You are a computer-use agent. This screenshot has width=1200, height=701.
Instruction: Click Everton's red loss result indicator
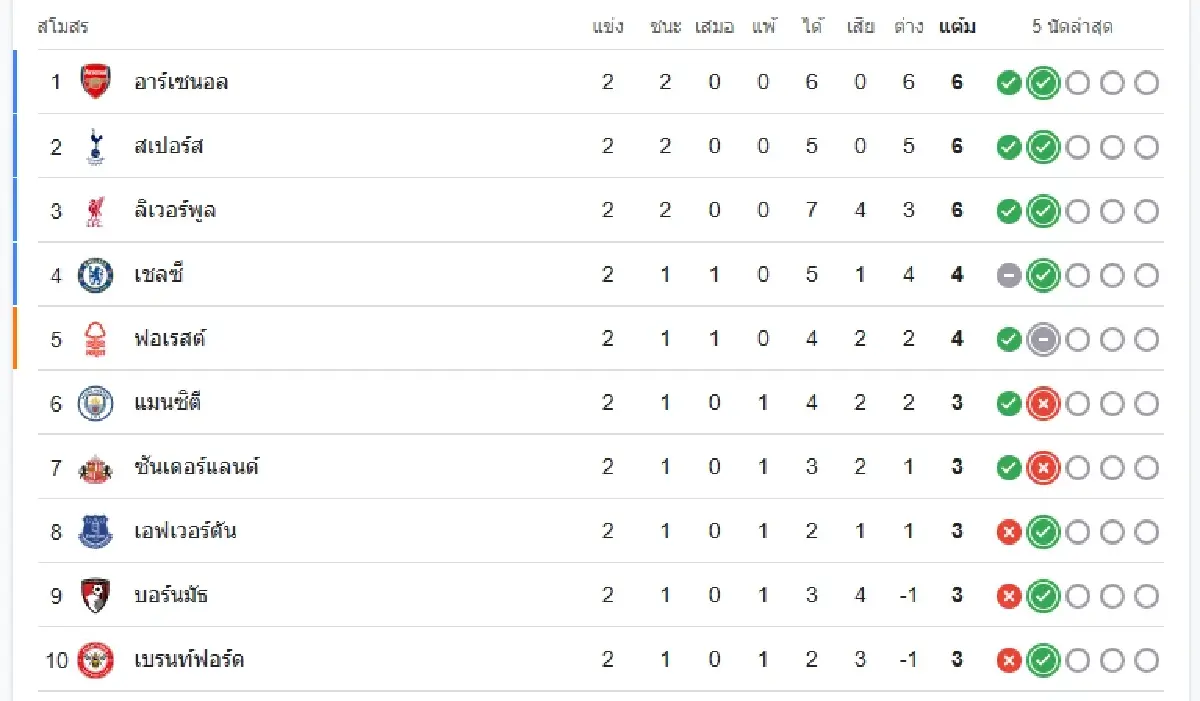tap(1009, 532)
